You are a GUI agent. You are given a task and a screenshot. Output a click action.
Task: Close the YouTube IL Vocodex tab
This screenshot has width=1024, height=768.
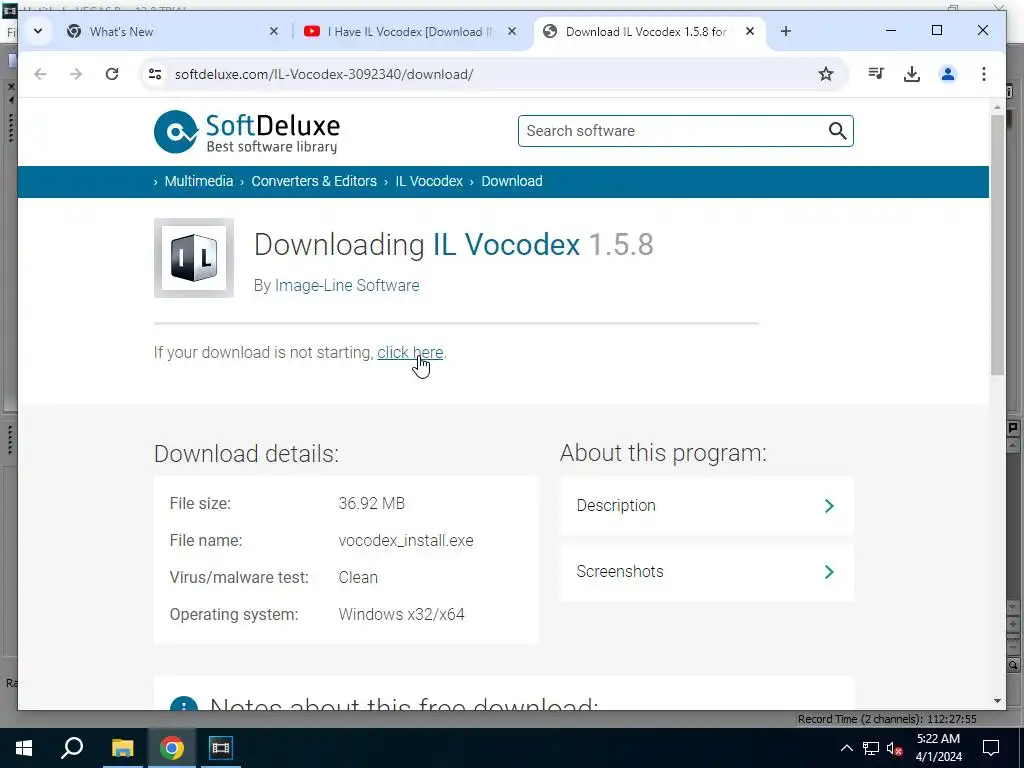tap(512, 31)
